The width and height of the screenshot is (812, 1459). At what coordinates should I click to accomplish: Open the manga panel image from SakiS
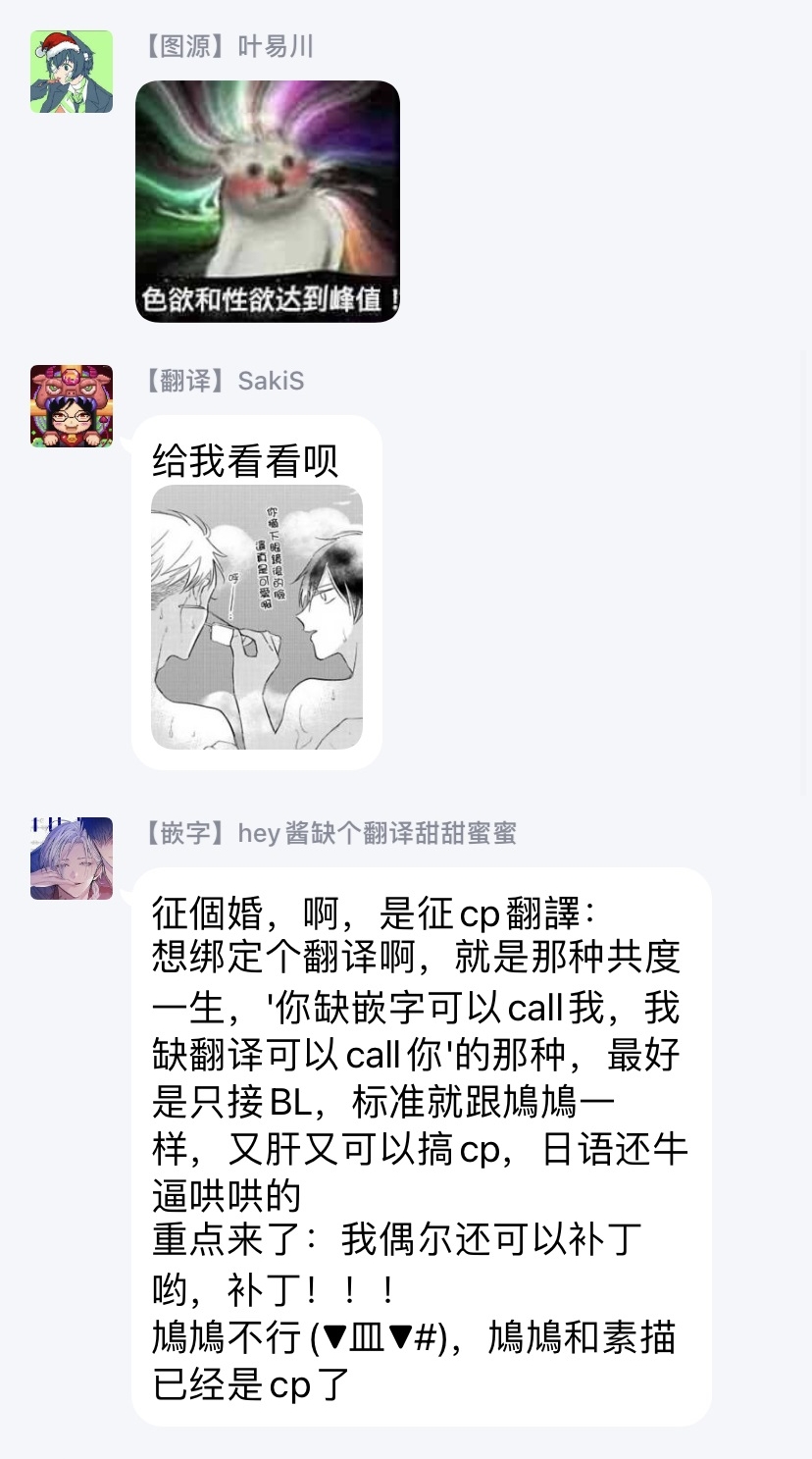257,617
